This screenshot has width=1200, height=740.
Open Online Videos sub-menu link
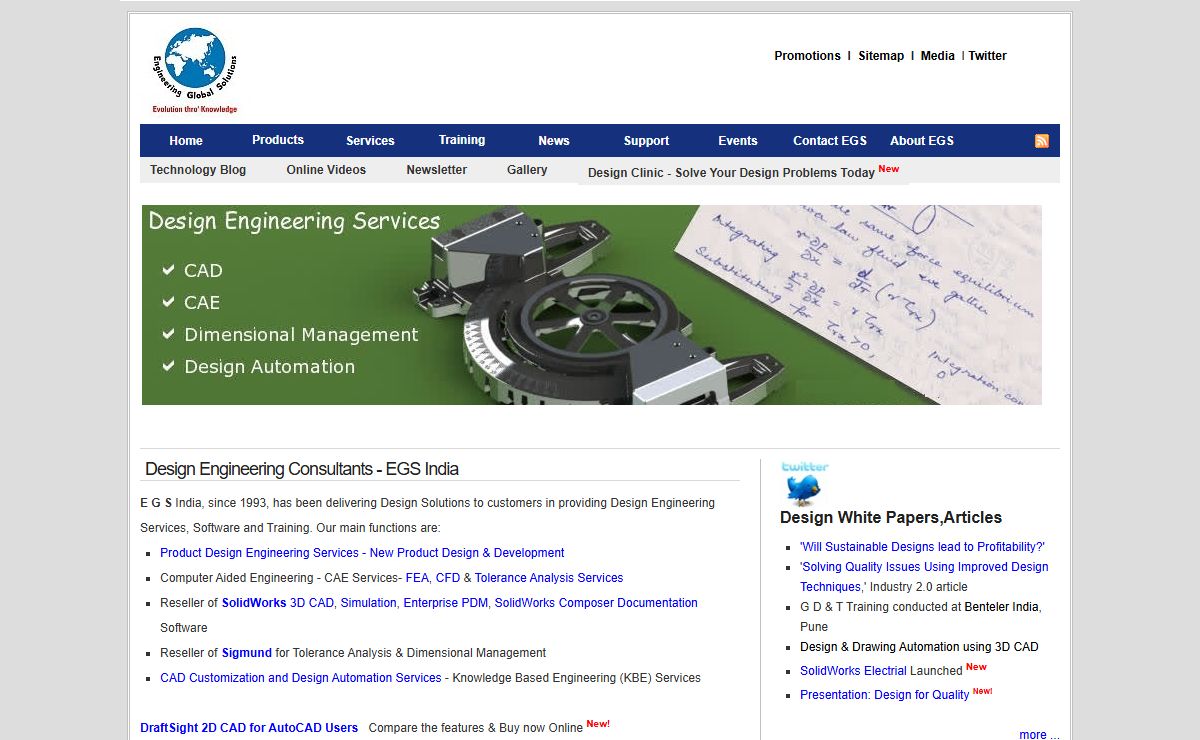(326, 170)
